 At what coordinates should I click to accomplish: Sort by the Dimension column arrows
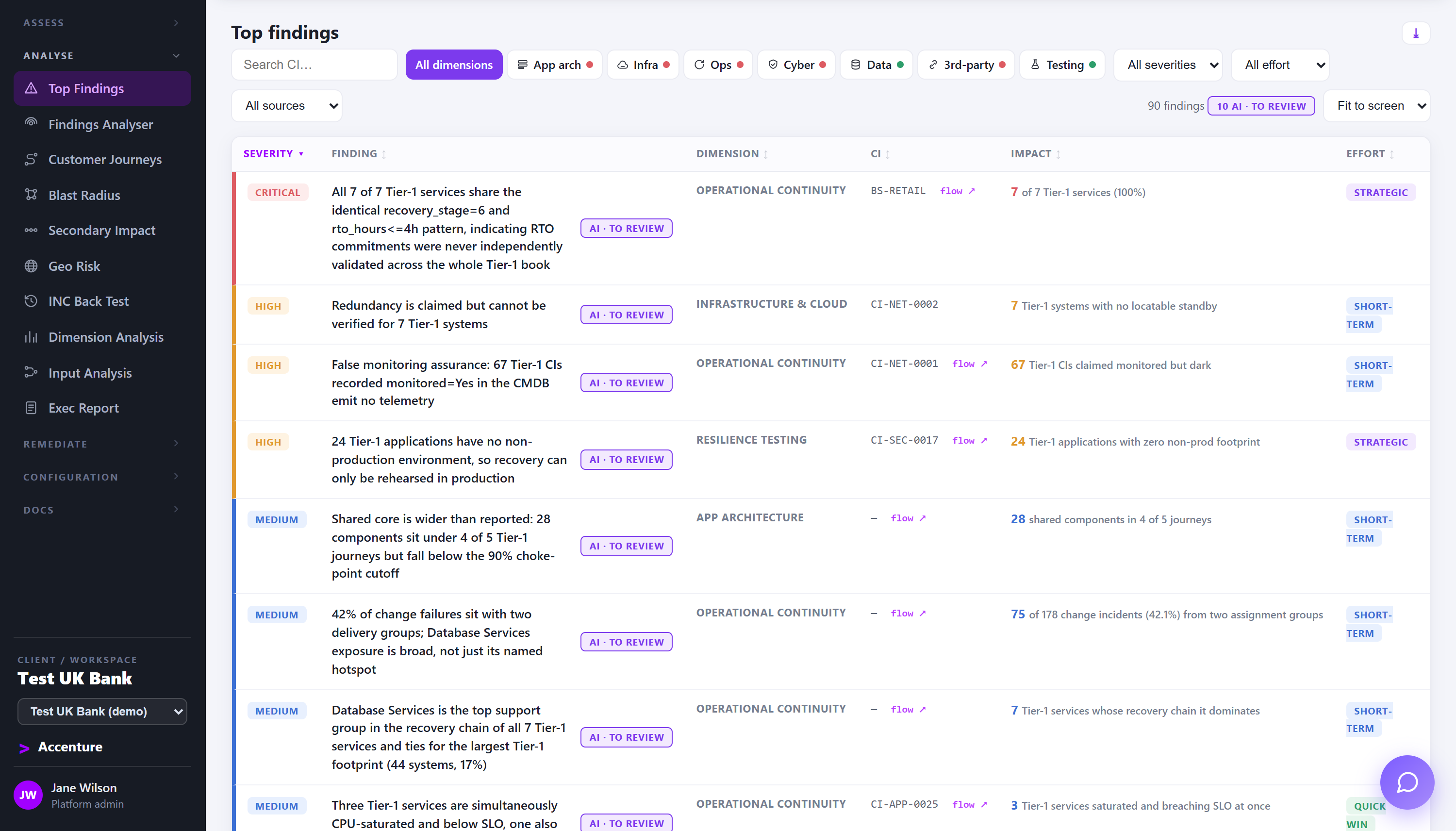click(x=766, y=154)
